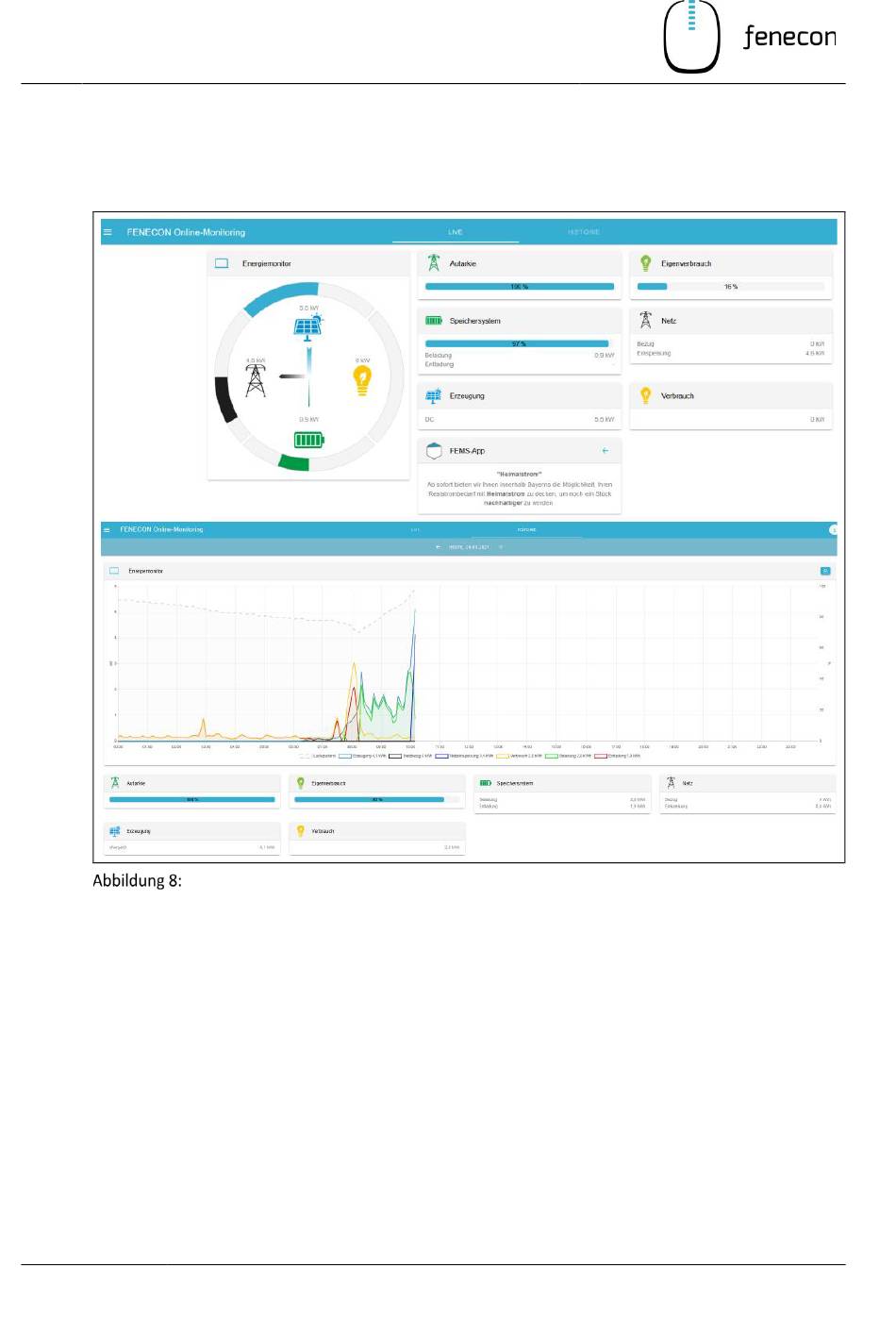Click the Eigenverbrauch bulb icon in history view
896x1318 pixels.
point(301,783)
